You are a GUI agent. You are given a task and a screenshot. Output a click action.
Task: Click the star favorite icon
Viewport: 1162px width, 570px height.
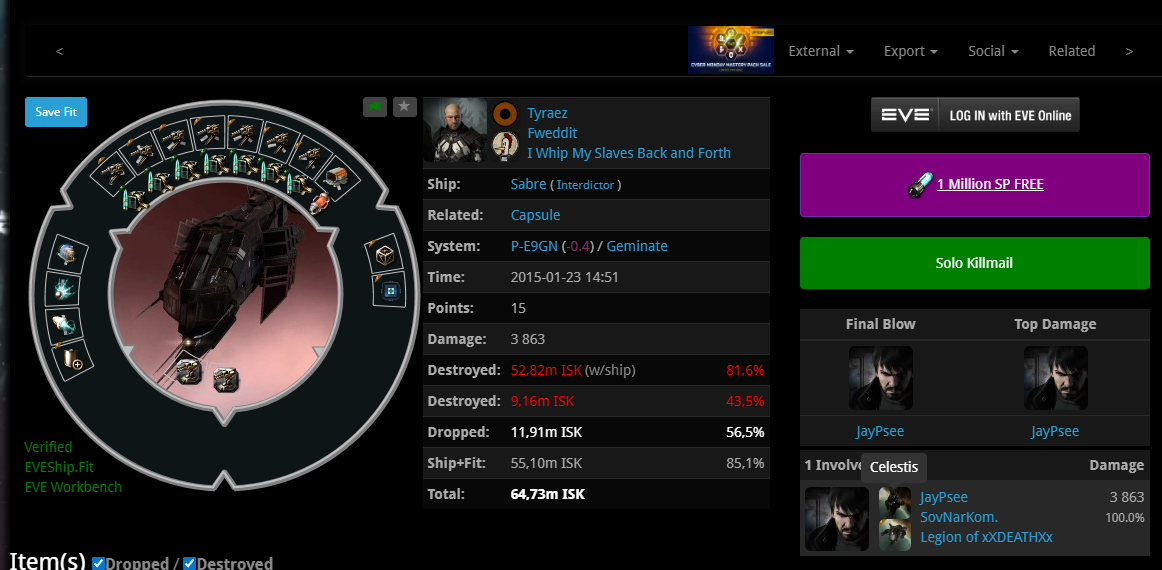point(404,107)
